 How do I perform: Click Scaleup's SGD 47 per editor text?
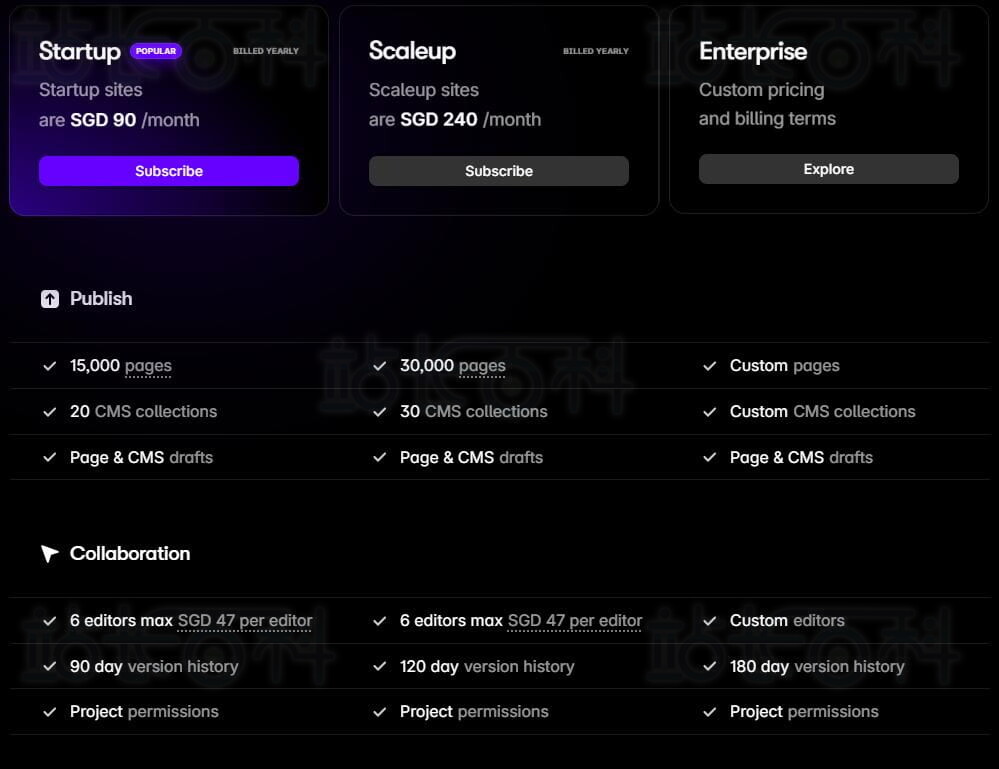[x=575, y=621]
